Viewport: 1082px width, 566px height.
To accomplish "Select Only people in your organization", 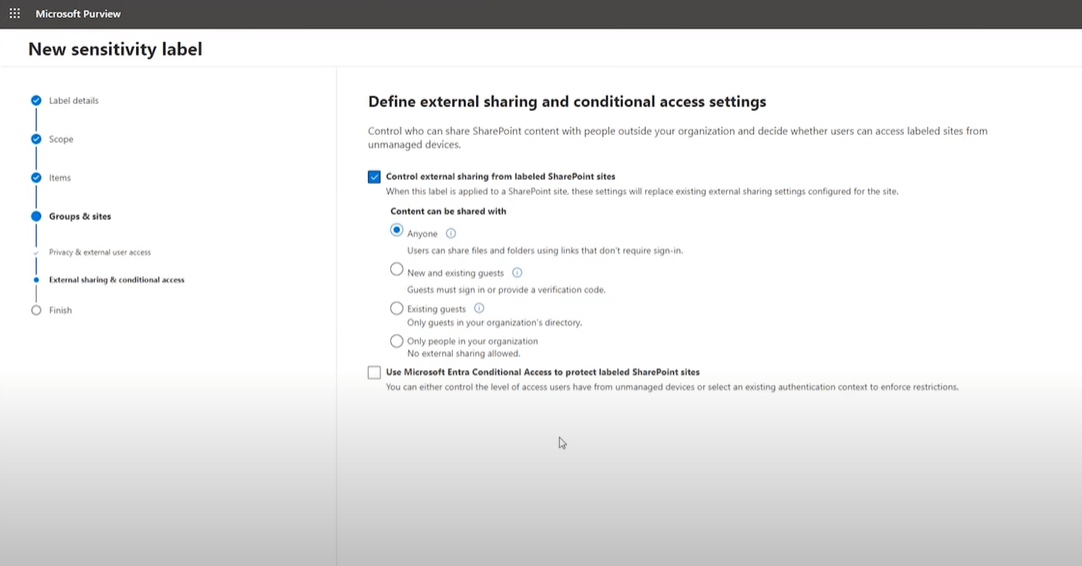I will pyautogui.click(x=396, y=341).
